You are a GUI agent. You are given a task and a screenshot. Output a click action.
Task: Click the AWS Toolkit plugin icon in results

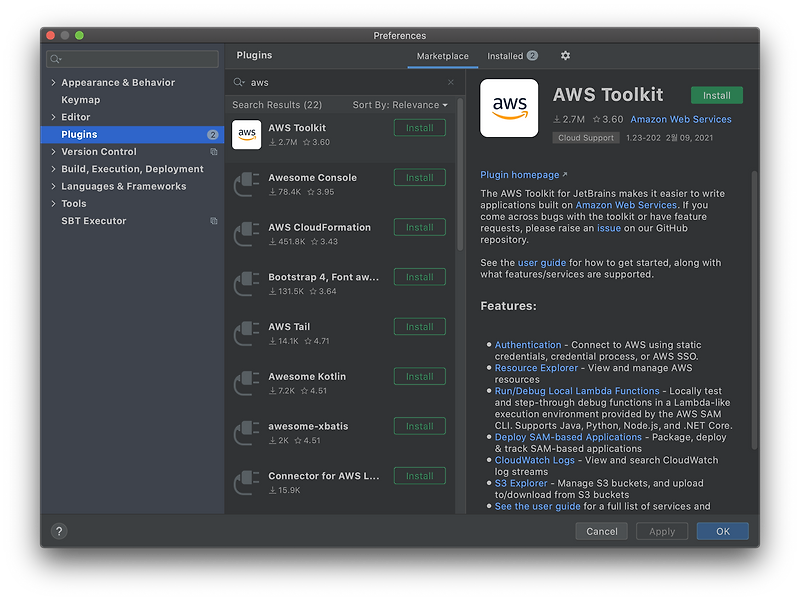pos(246,133)
